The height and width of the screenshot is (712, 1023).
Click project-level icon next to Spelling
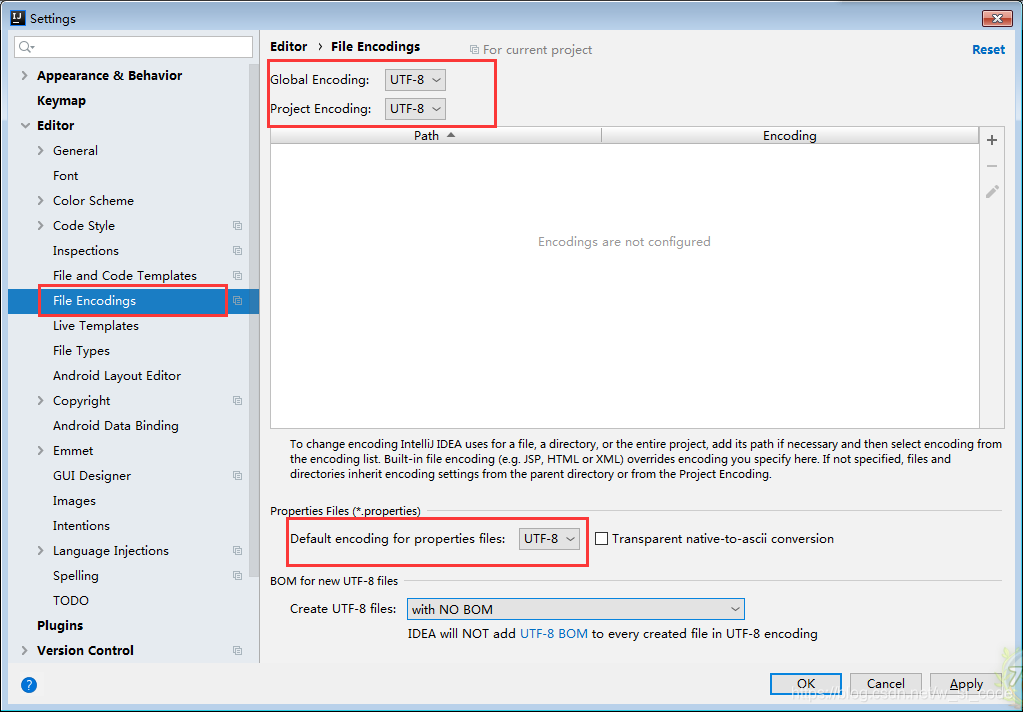click(237, 576)
